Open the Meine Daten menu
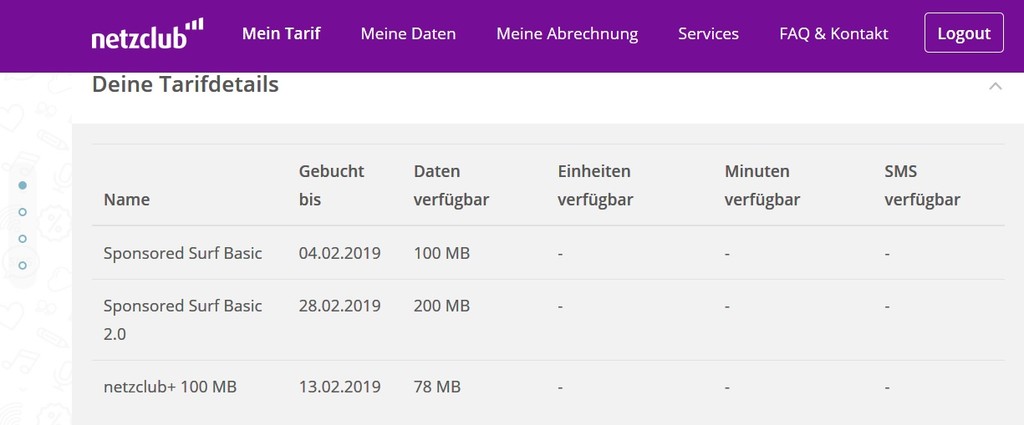 (x=408, y=33)
